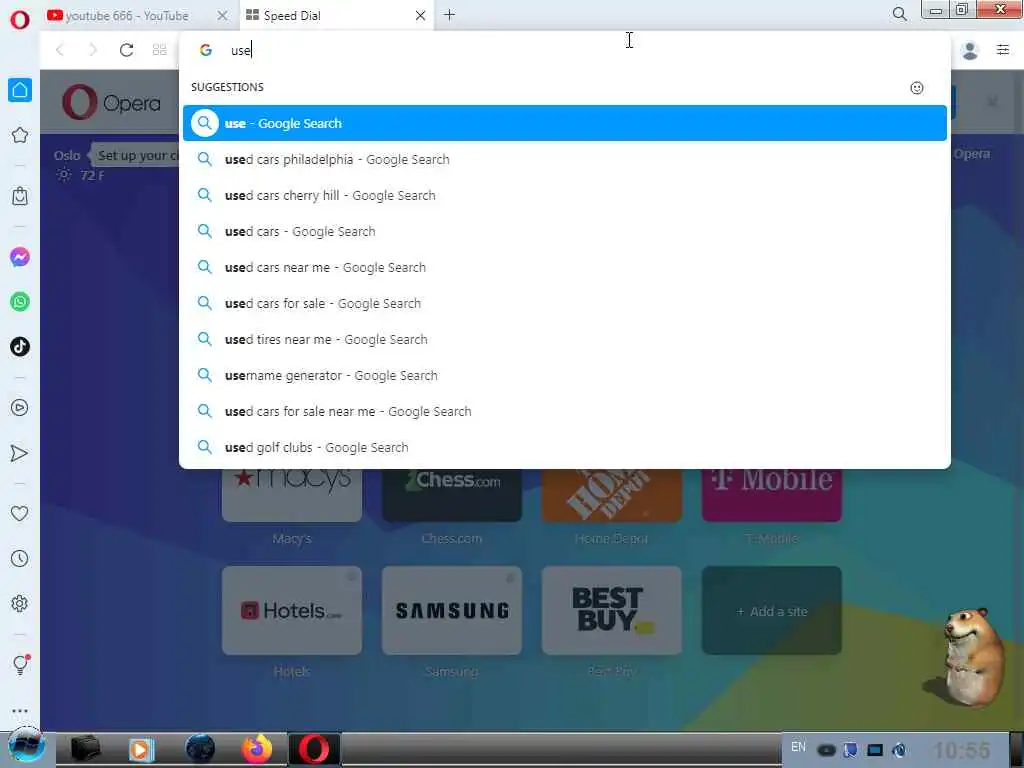Screen dimensions: 1024x768
Task: Open WhatsApp in sidebar
Action: click(x=20, y=302)
